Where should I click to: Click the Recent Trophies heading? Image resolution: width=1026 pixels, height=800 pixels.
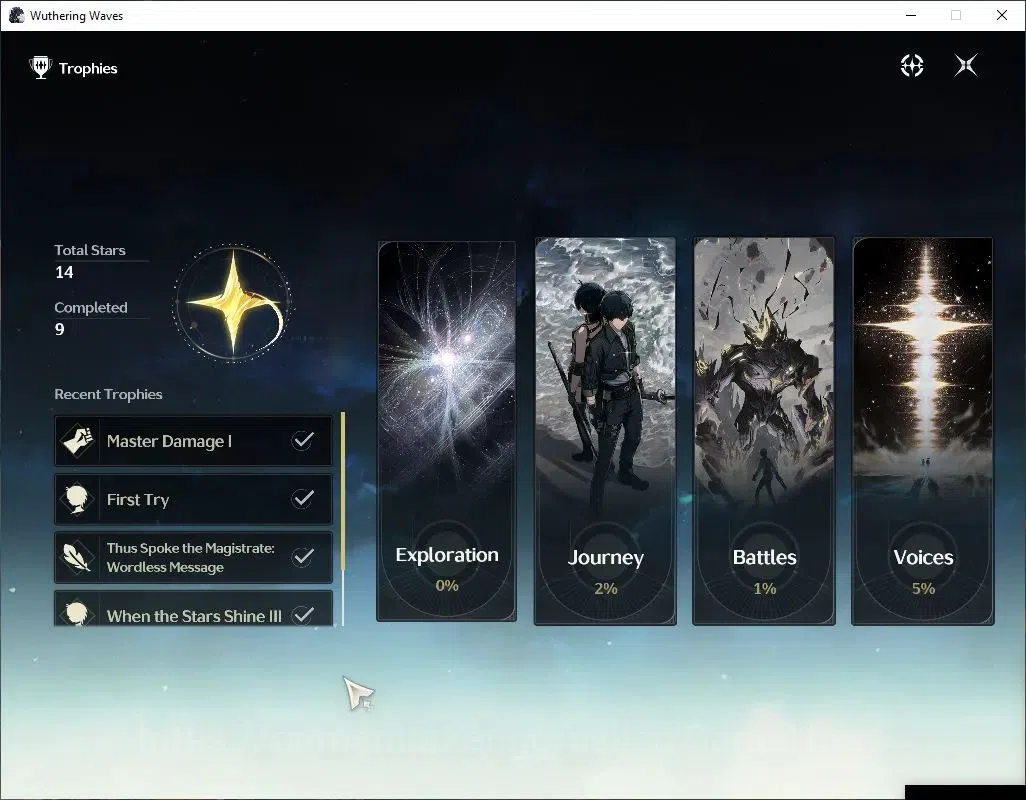click(x=109, y=394)
